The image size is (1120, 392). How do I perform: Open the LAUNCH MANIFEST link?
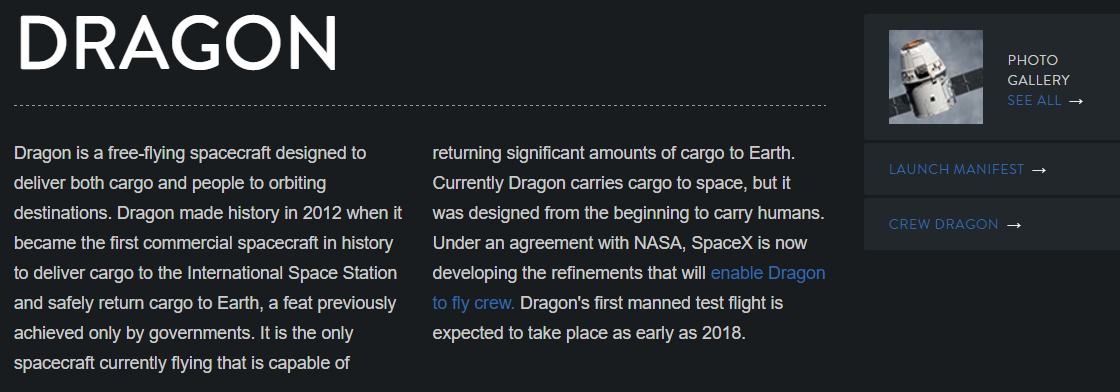[x=956, y=170]
